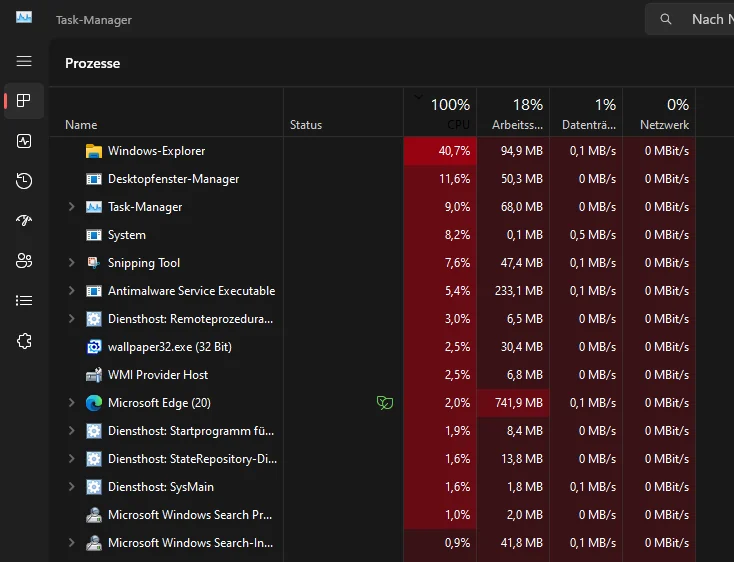This screenshot has height=562, width=734.
Task: Click the search magnifier icon
Action: (x=665, y=19)
